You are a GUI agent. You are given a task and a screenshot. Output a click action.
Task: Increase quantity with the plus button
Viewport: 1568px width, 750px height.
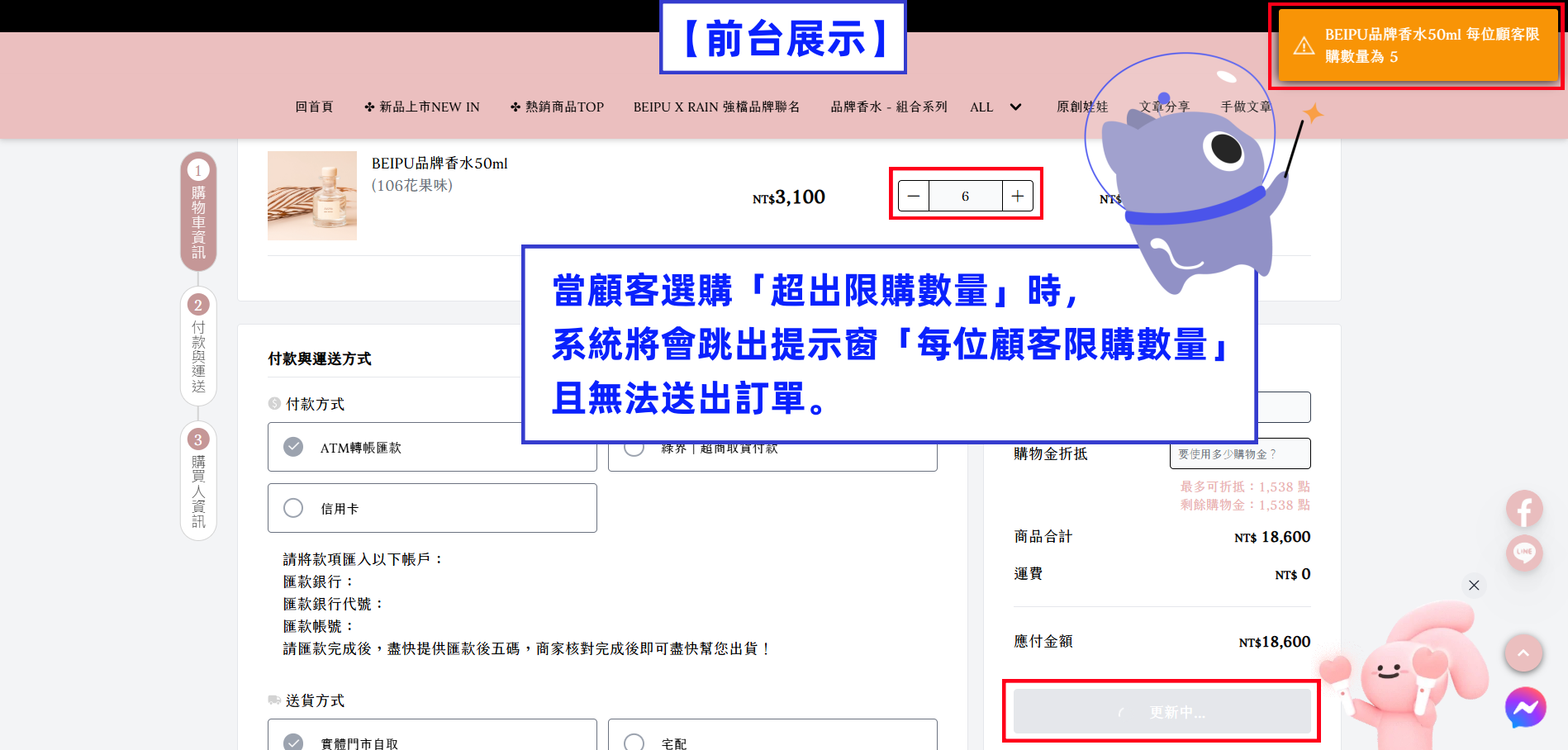[x=1018, y=196]
